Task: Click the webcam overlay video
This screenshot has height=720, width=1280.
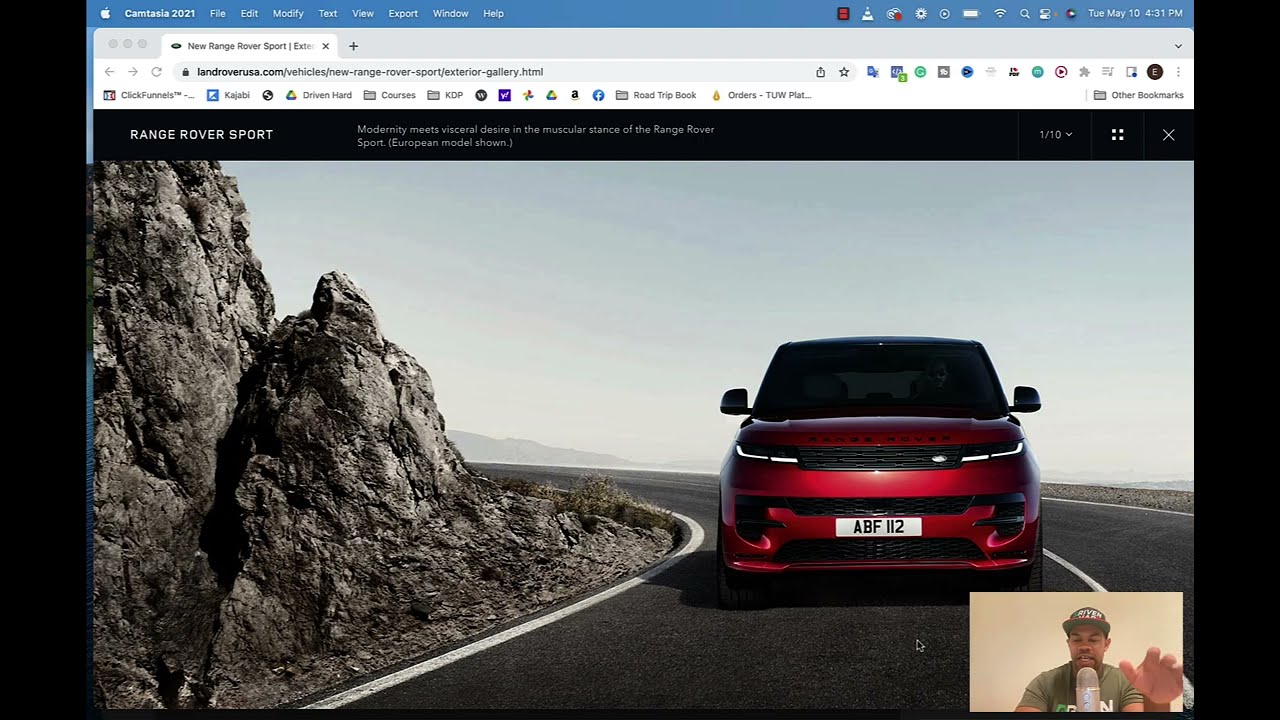Action: (x=1076, y=651)
